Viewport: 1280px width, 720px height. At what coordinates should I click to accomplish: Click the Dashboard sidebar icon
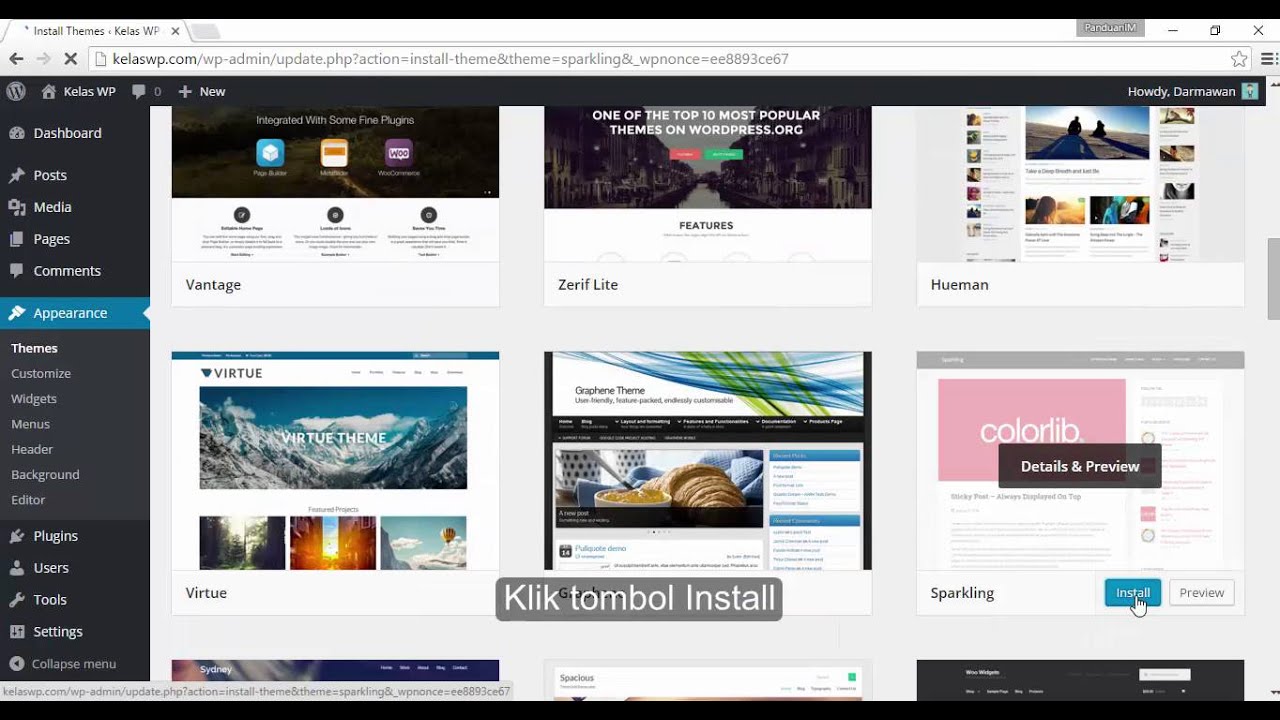point(16,133)
